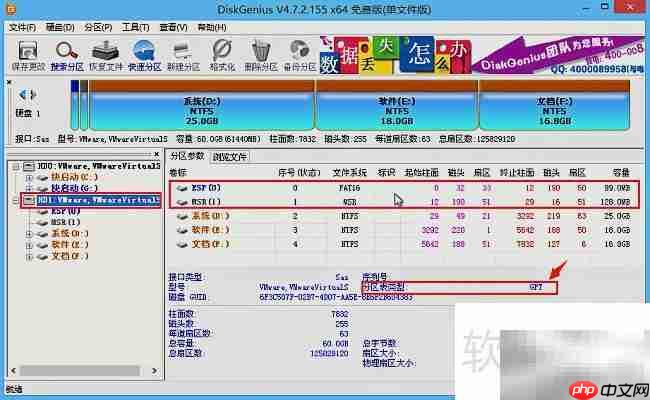Select the 文档(F:) NTFS 16.8GB partition bar
The height and width of the screenshot is (400, 650).
coord(554,105)
